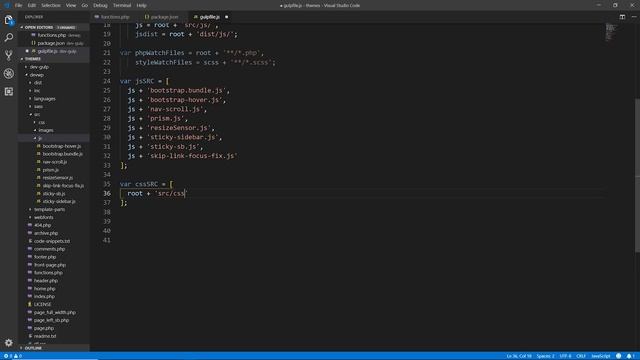Screen dimensions: 640x360
Task: Collapse the js folder
Action: tap(53, 138)
